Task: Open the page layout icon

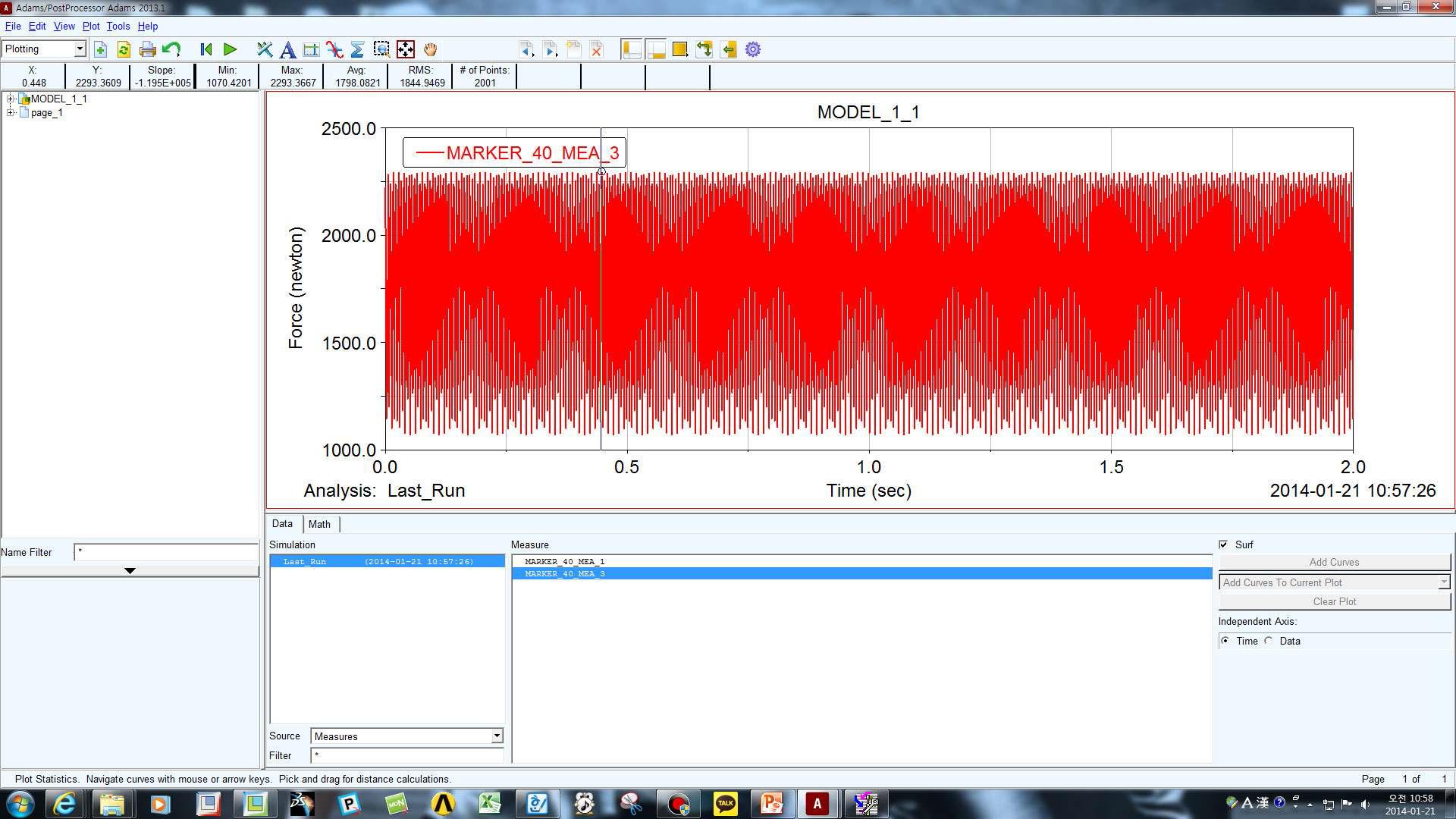Action: point(680,50)
